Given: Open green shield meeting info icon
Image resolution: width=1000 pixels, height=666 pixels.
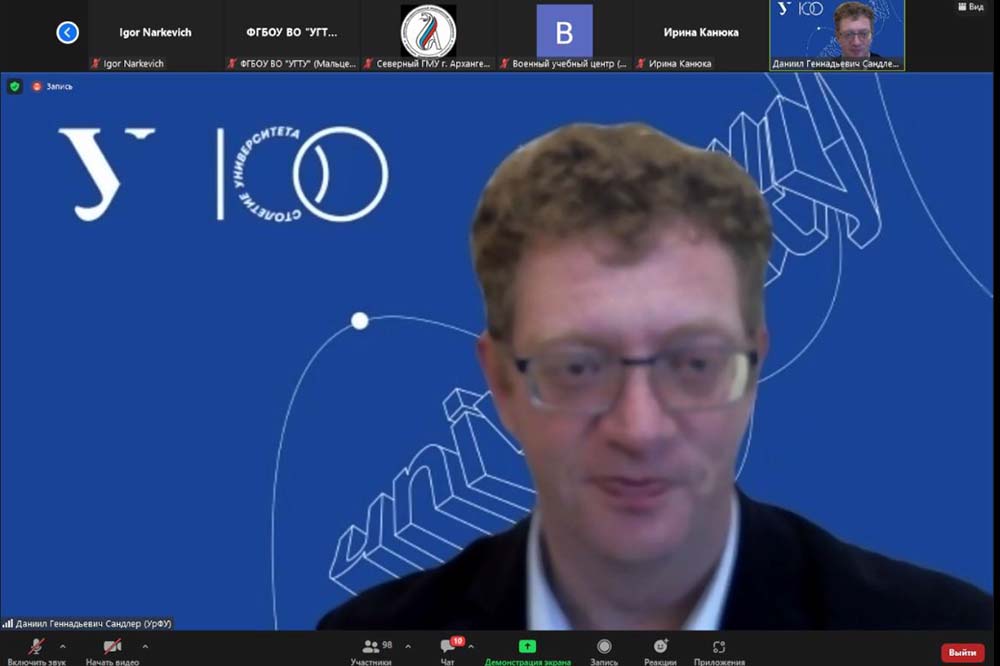Looking at the screenshot, I should tap(15, 86).
